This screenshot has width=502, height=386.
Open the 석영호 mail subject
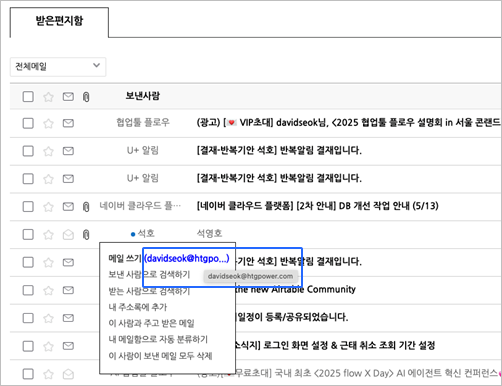click(x=209, y=233)
